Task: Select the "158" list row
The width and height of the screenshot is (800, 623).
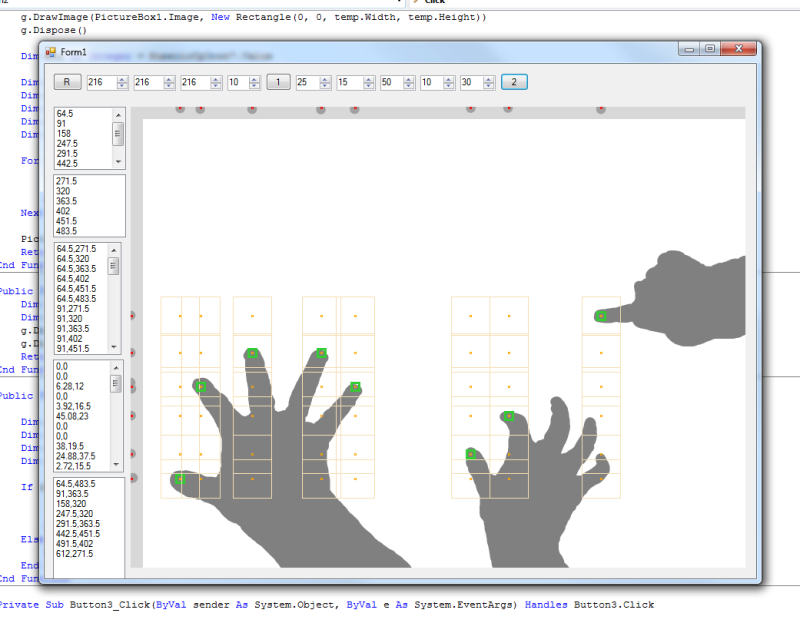Action: coord(64,134)
